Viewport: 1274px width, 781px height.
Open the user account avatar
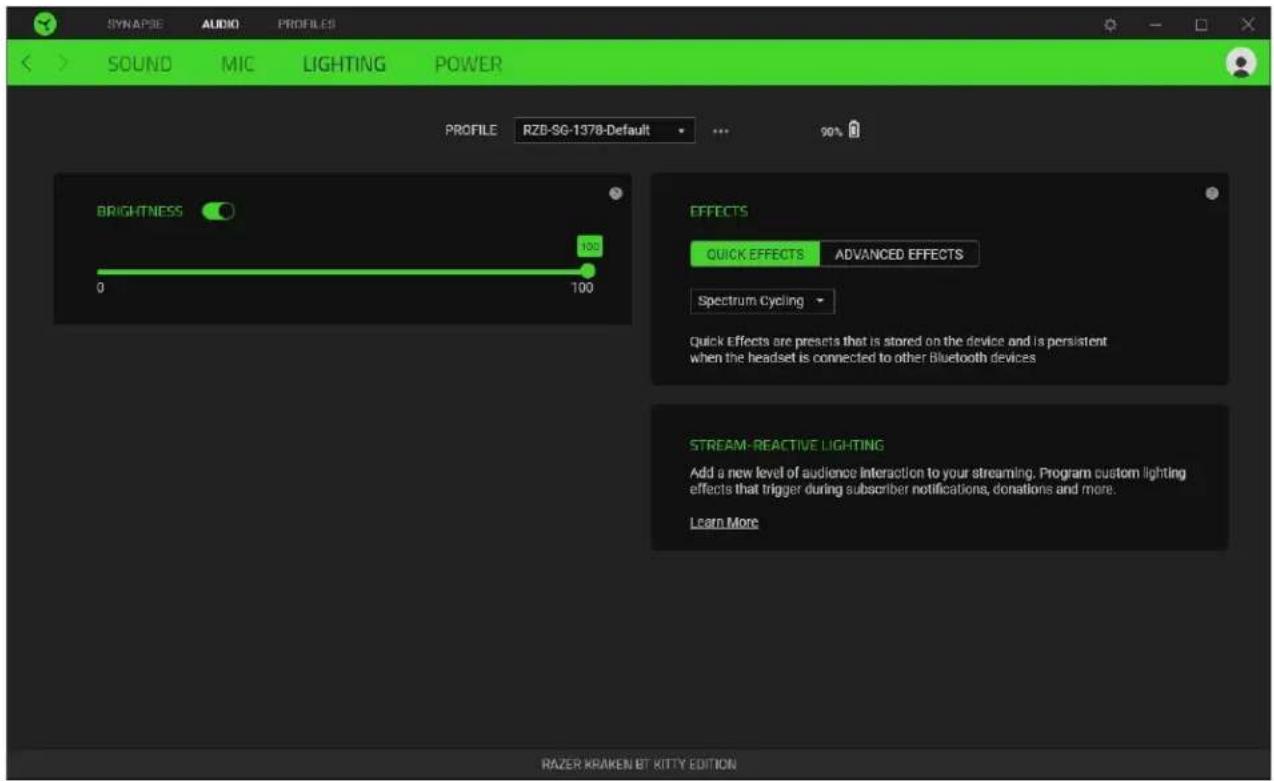1241,63
